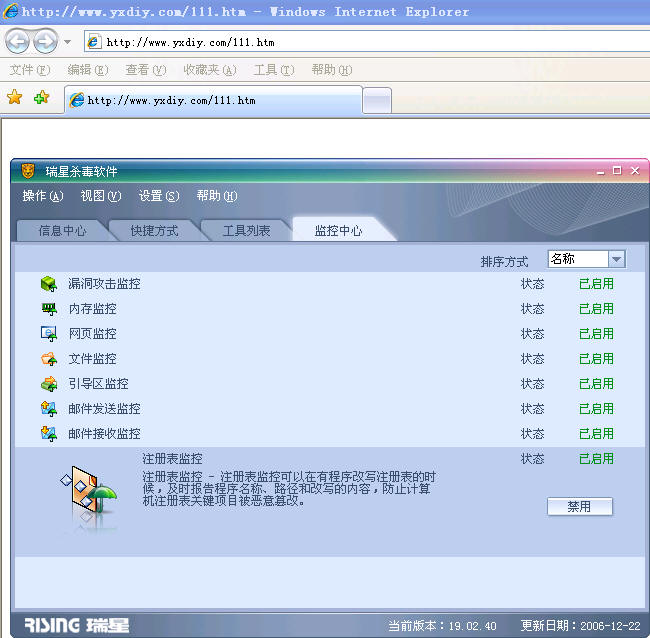Open the 工具(T) menu in Internet Explorer
The height and width of the screenshot is (638, 650).
[274, 70]
